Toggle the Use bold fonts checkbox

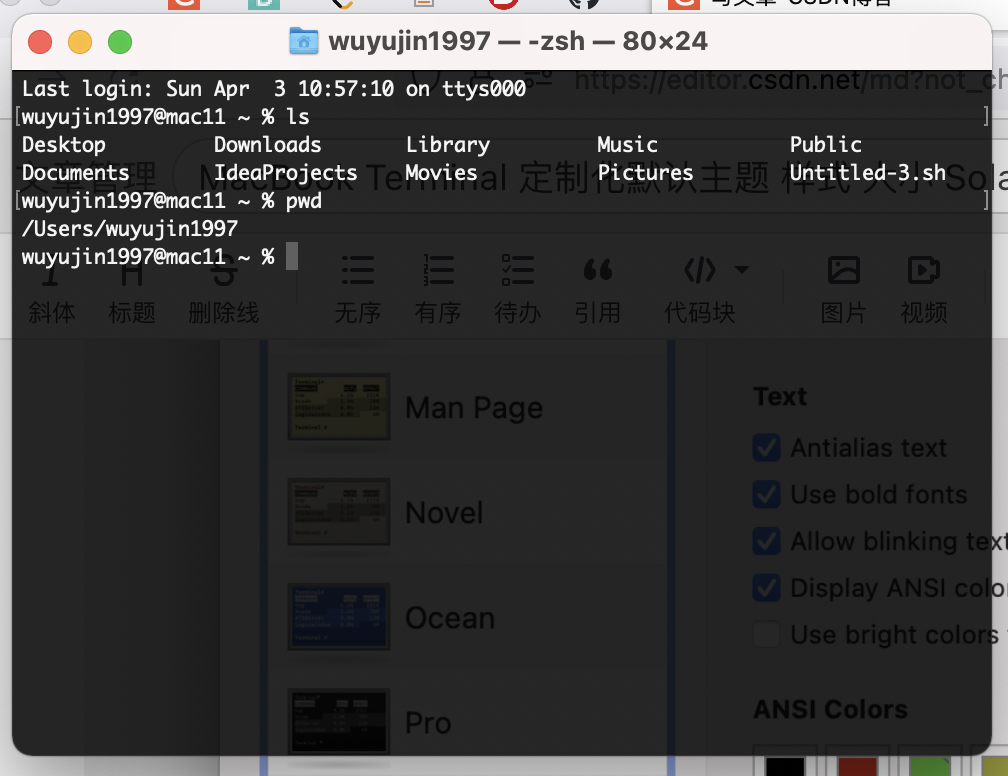click(x=766, y=494)
